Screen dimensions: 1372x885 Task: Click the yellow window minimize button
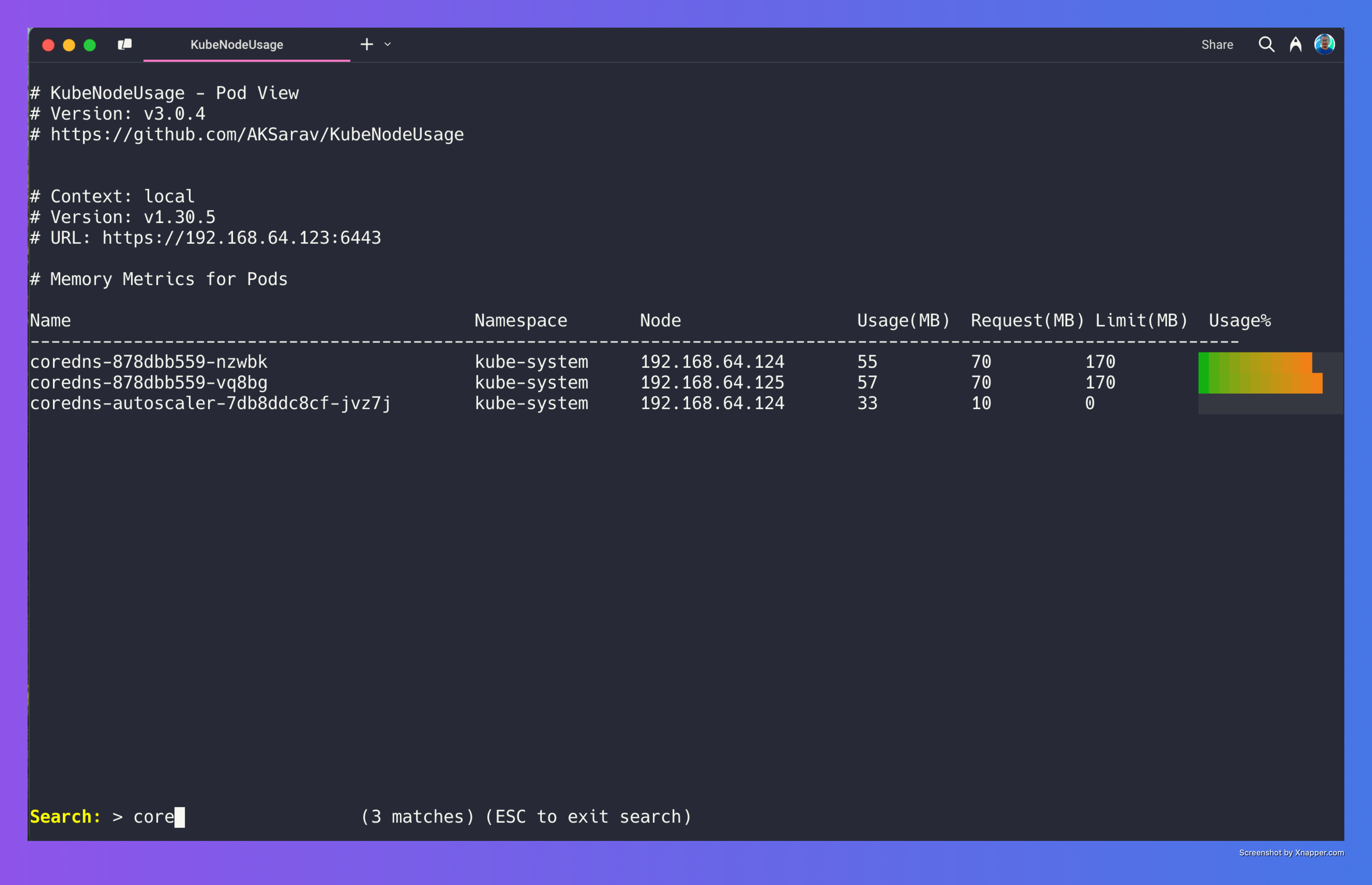click(x=69, y=45)
